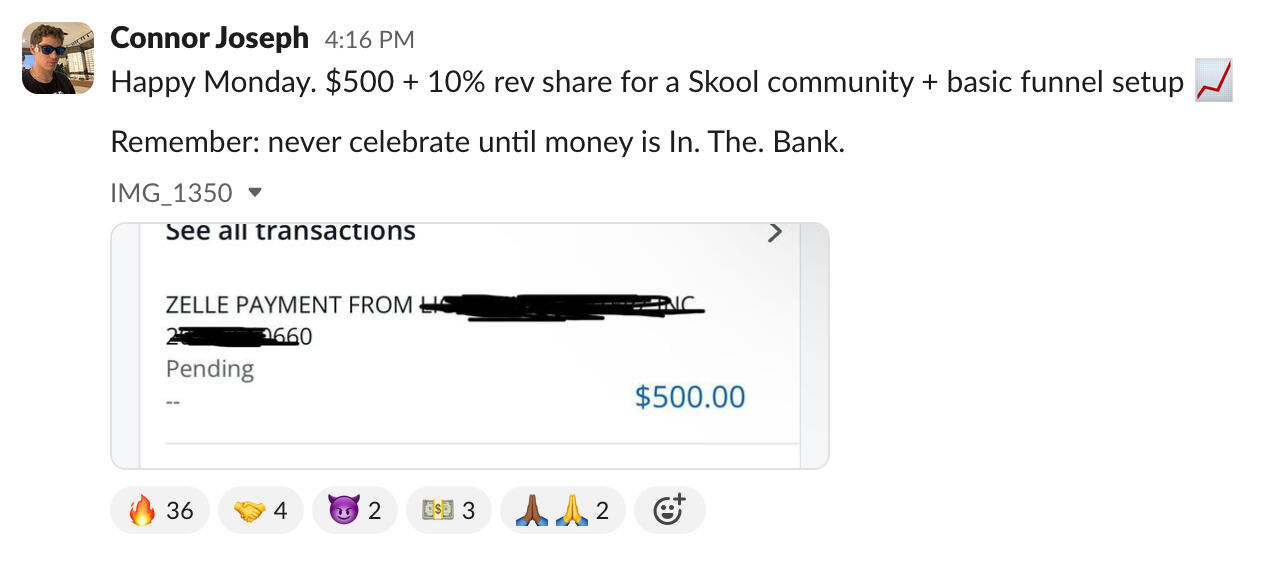Open Connor Joseph's profile from his name
Viewport: 1268px width, 562px height.
(x=209, y=38)
